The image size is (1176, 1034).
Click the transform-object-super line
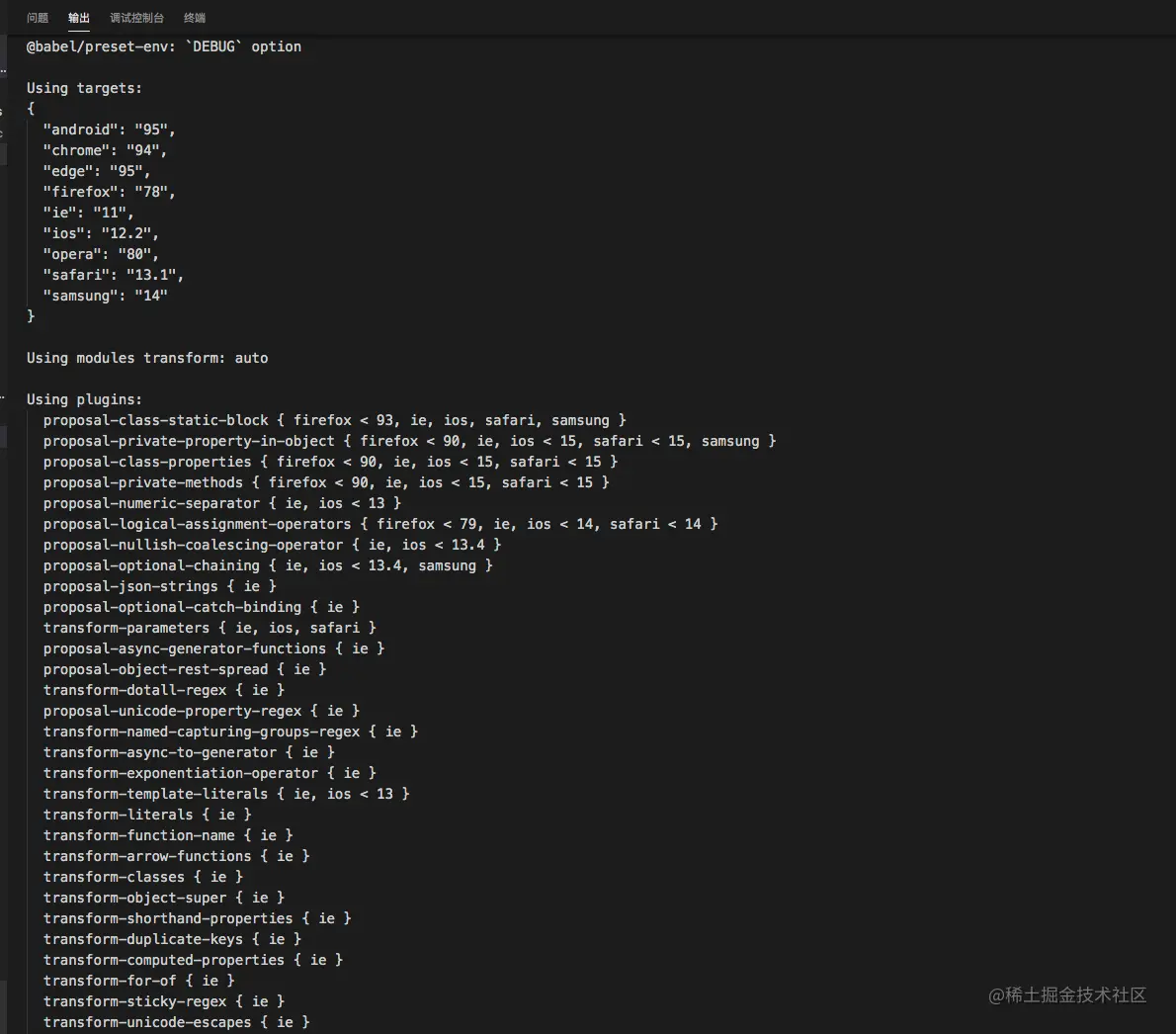tap(164, 898)
